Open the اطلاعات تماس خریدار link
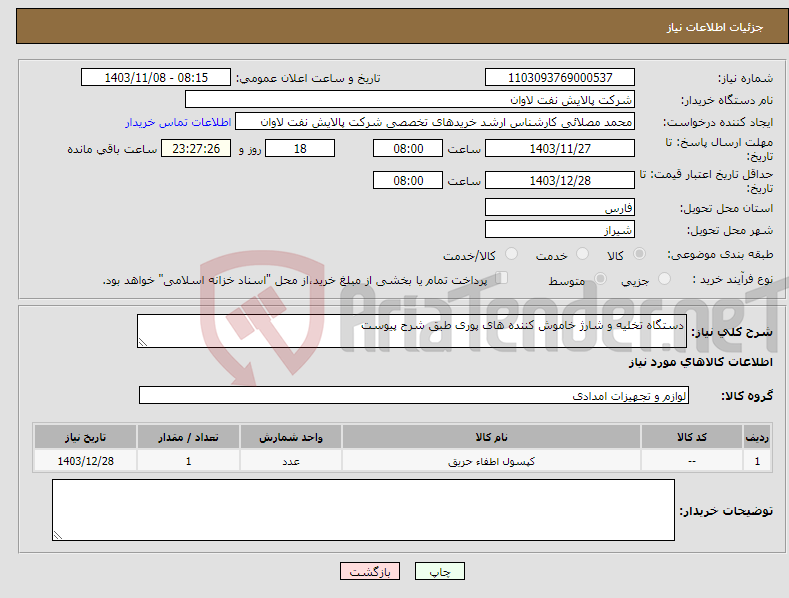Screen dimensions: 789x598 click(x=178, y=122)
